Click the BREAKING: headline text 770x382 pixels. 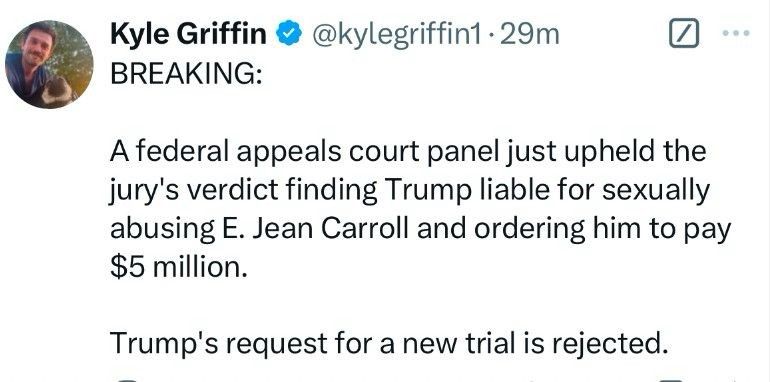pyautogui.click(x=186, y=75)
